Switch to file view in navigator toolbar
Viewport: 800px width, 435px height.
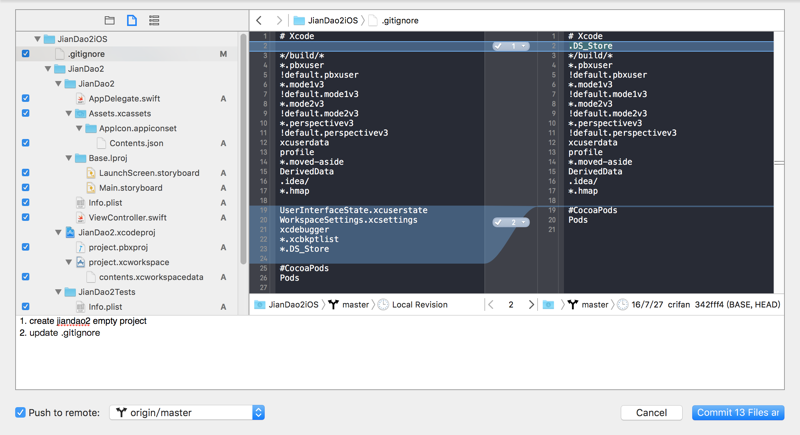click(132, 20)
